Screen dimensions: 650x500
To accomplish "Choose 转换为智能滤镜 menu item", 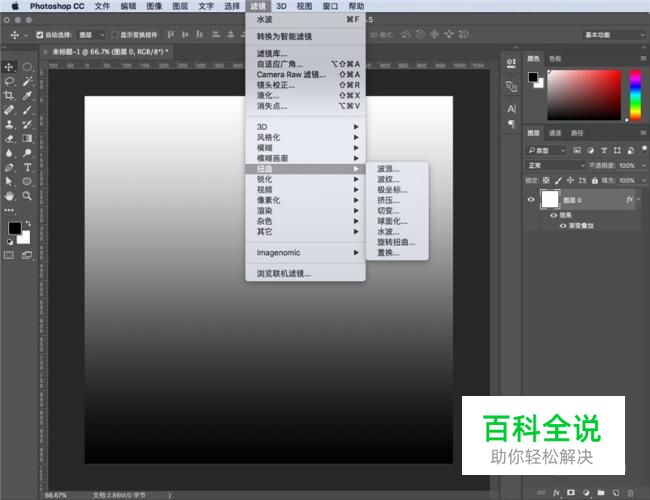I will coord(306,36).
